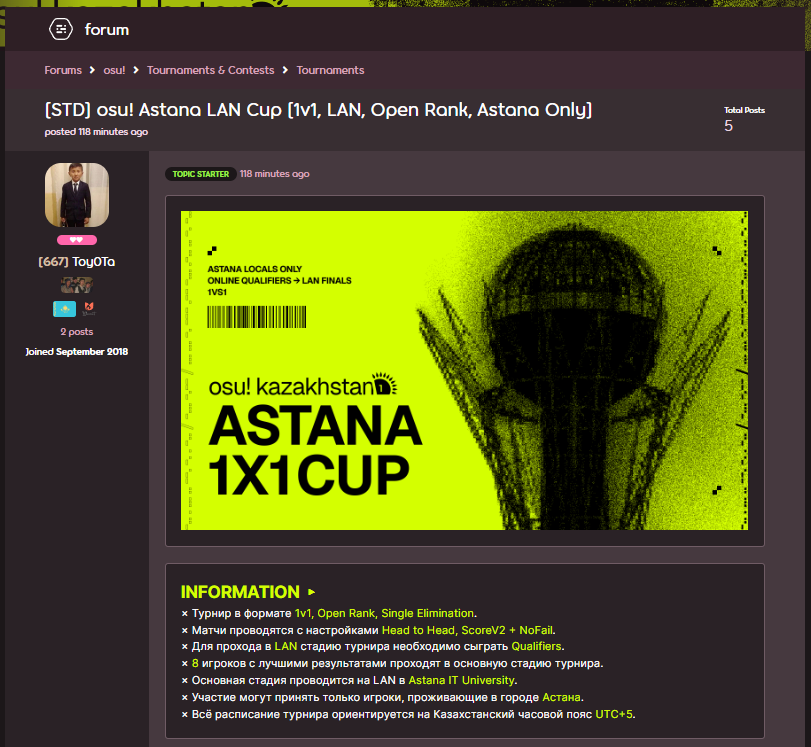Viewport: 811px width, 747px height.
Task: Click the topic title osu! Astana LAN Cup
Action: (318, 110)
